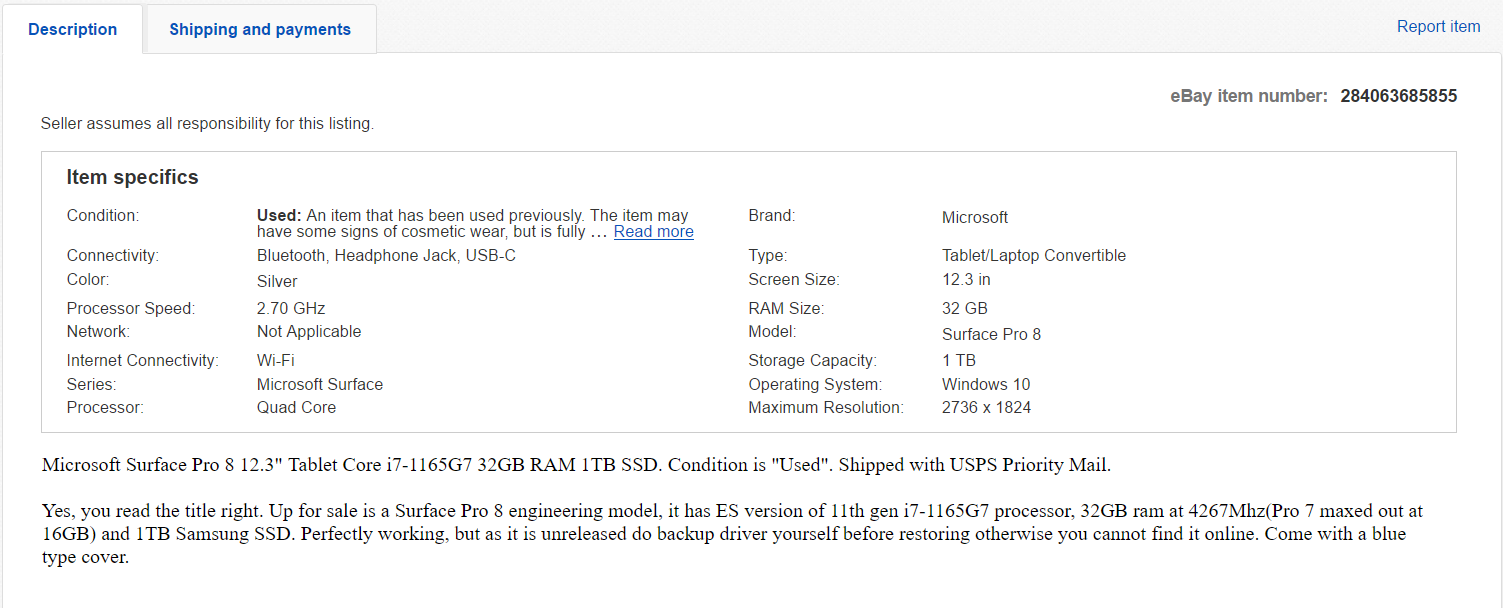Click the Tablet/Laptop Convertible type value
The width and height of the screenshot is (1503, 608).
point(1033,255)
